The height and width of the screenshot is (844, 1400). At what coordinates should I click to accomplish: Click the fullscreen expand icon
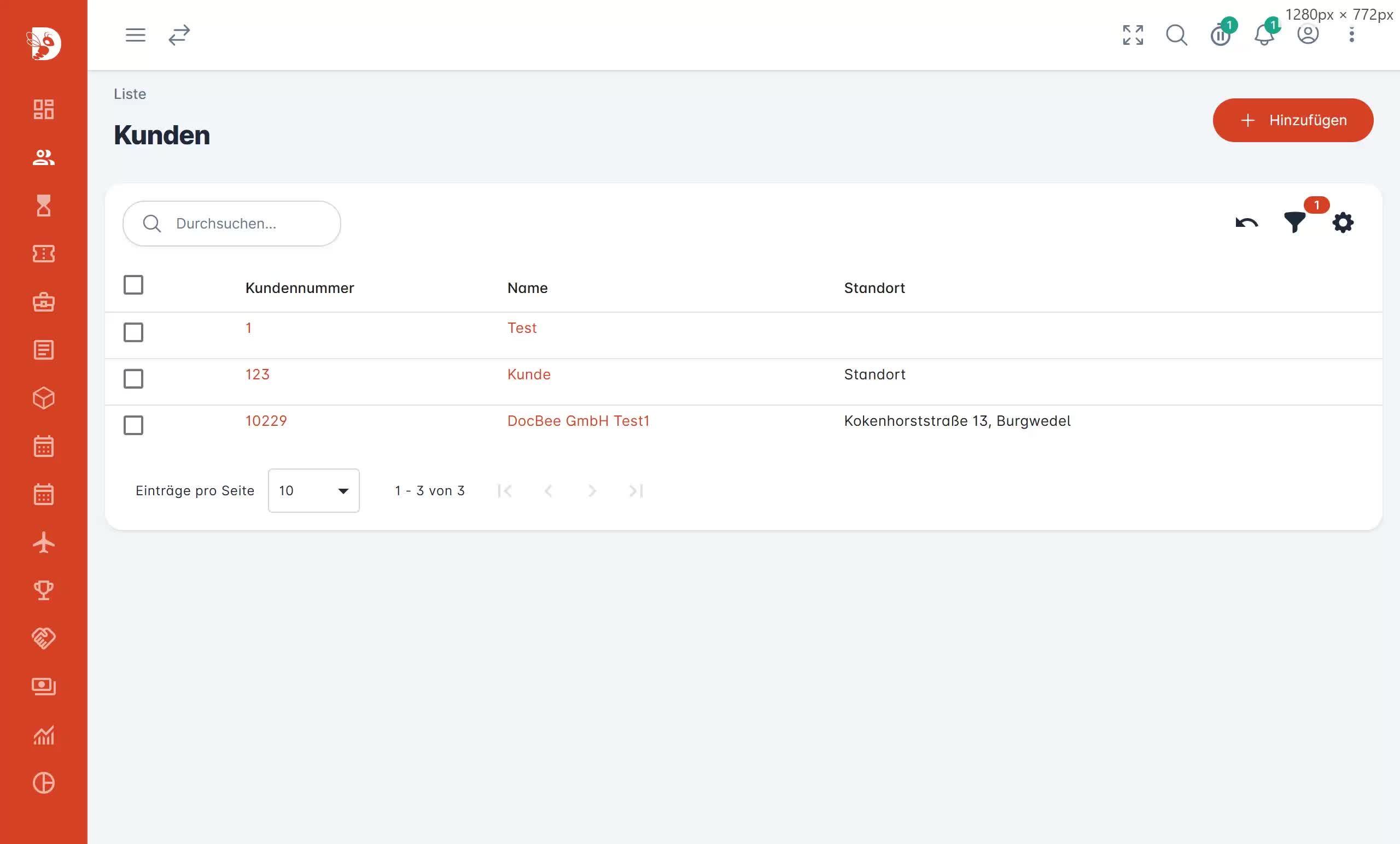pos(1133,35)
